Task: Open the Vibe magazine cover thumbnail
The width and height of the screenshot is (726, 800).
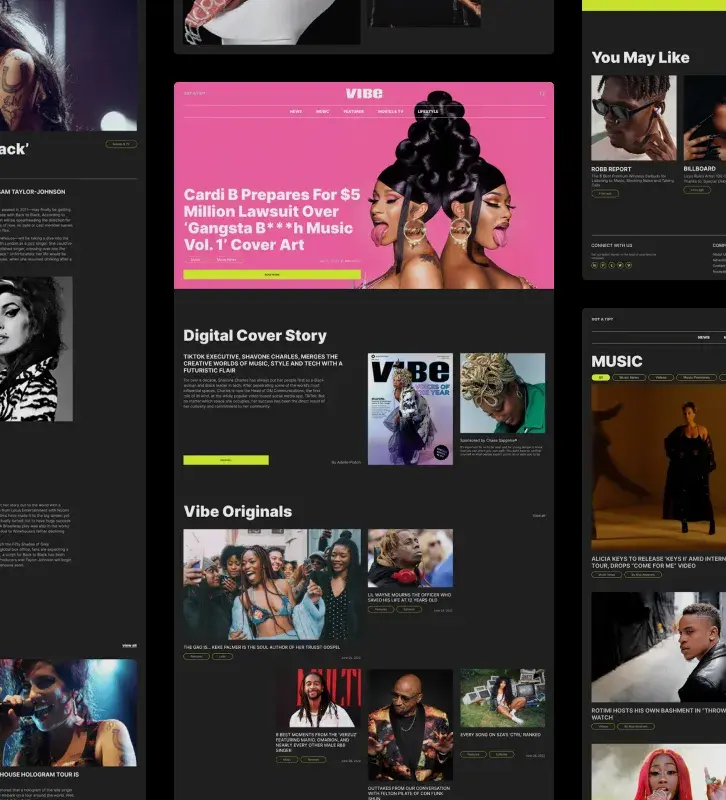Action: point(410,409)
